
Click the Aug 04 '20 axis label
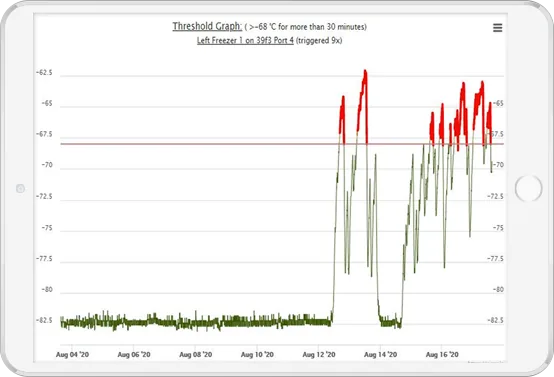72,354
